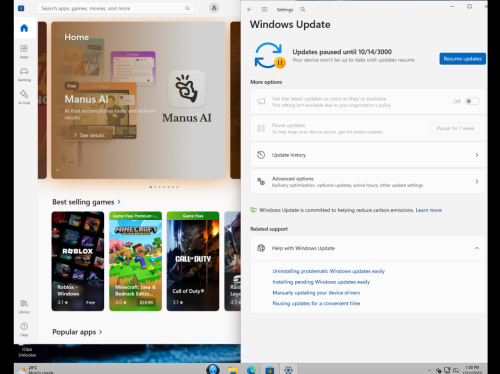
Task: Open Uninstalling problematic Windows updates easily link
Action: (329, 271)
